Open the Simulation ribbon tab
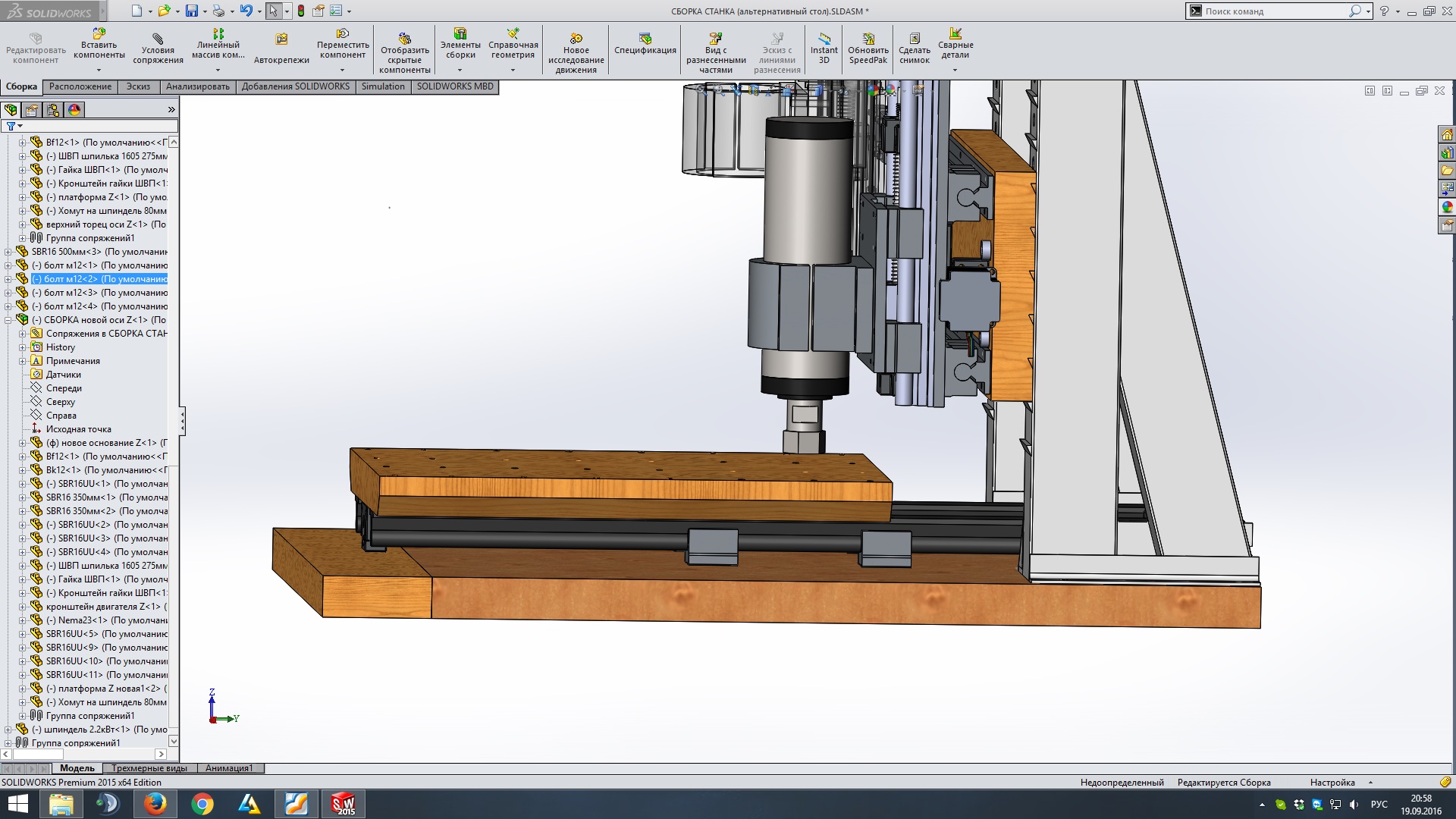The image size is (1456, 819). point(383,86)
